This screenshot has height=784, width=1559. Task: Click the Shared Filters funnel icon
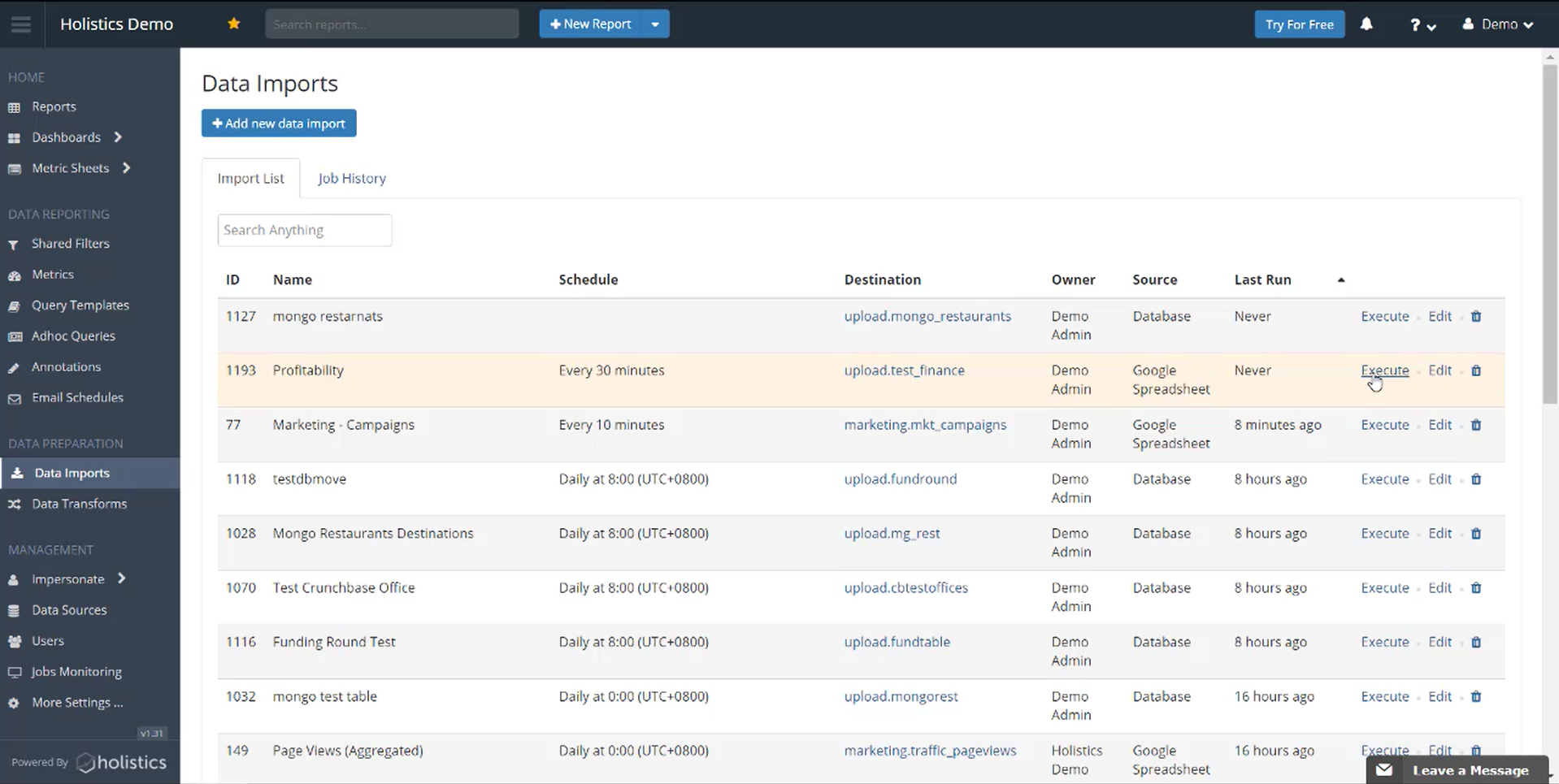click(x=14, y=245)
